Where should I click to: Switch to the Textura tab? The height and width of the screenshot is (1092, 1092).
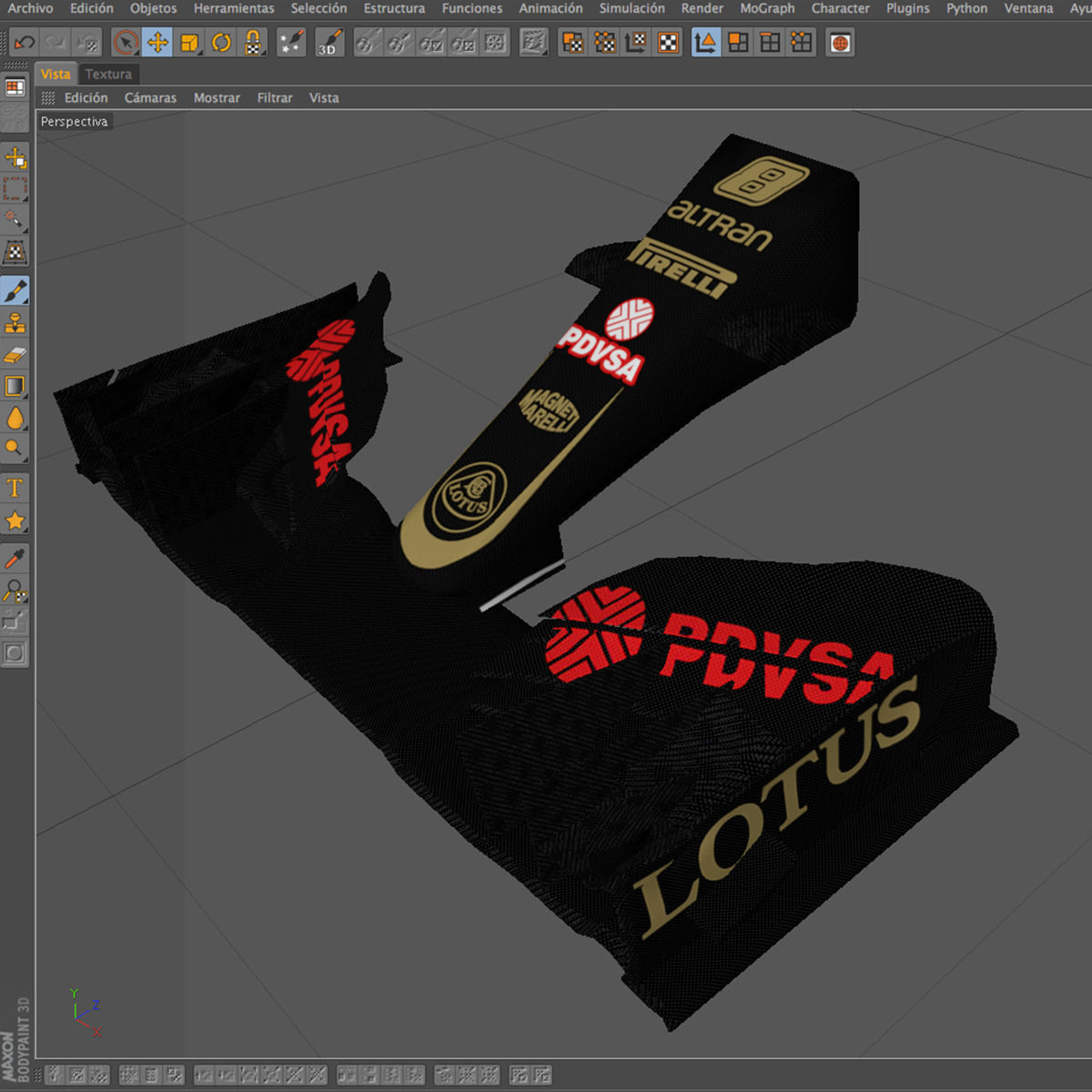(108, 74)
